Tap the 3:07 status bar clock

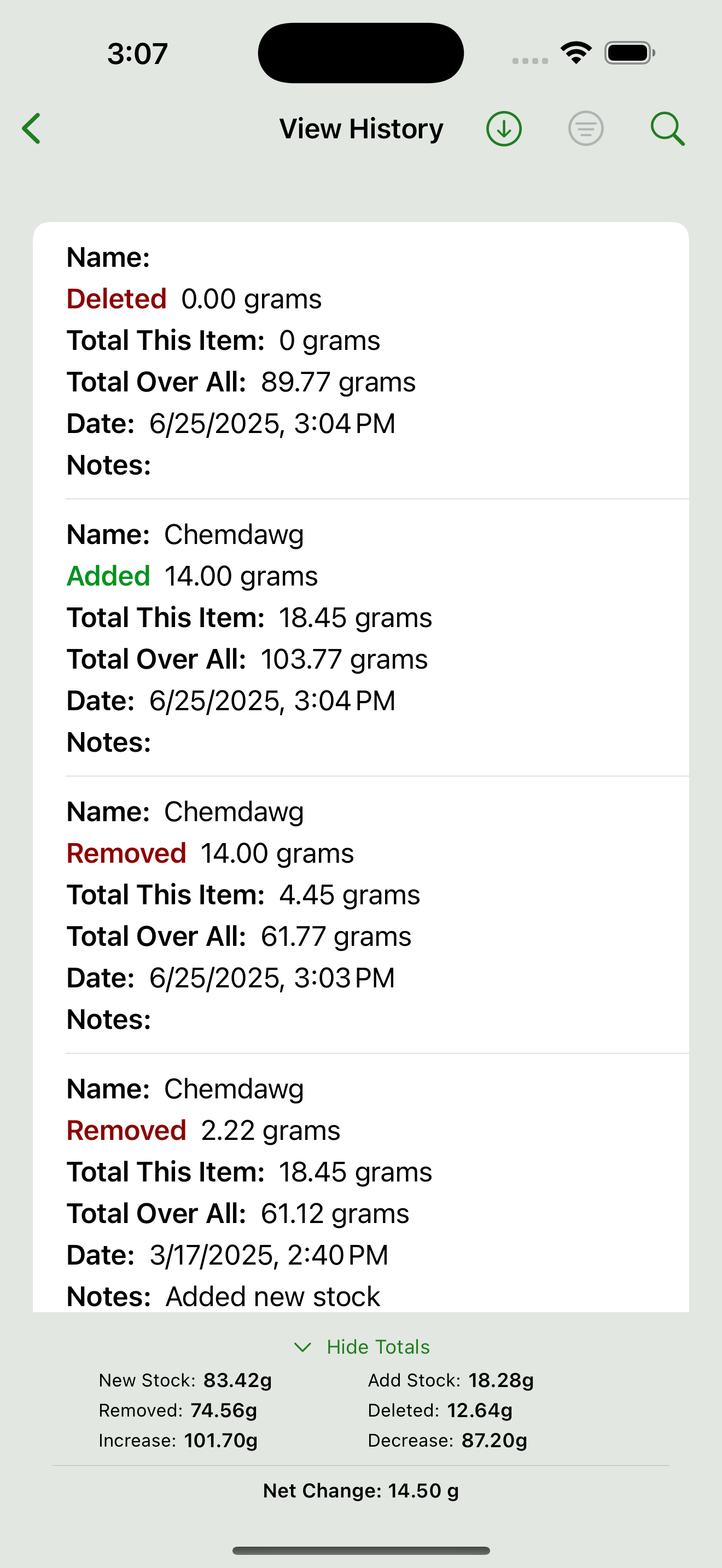[138, 54]
